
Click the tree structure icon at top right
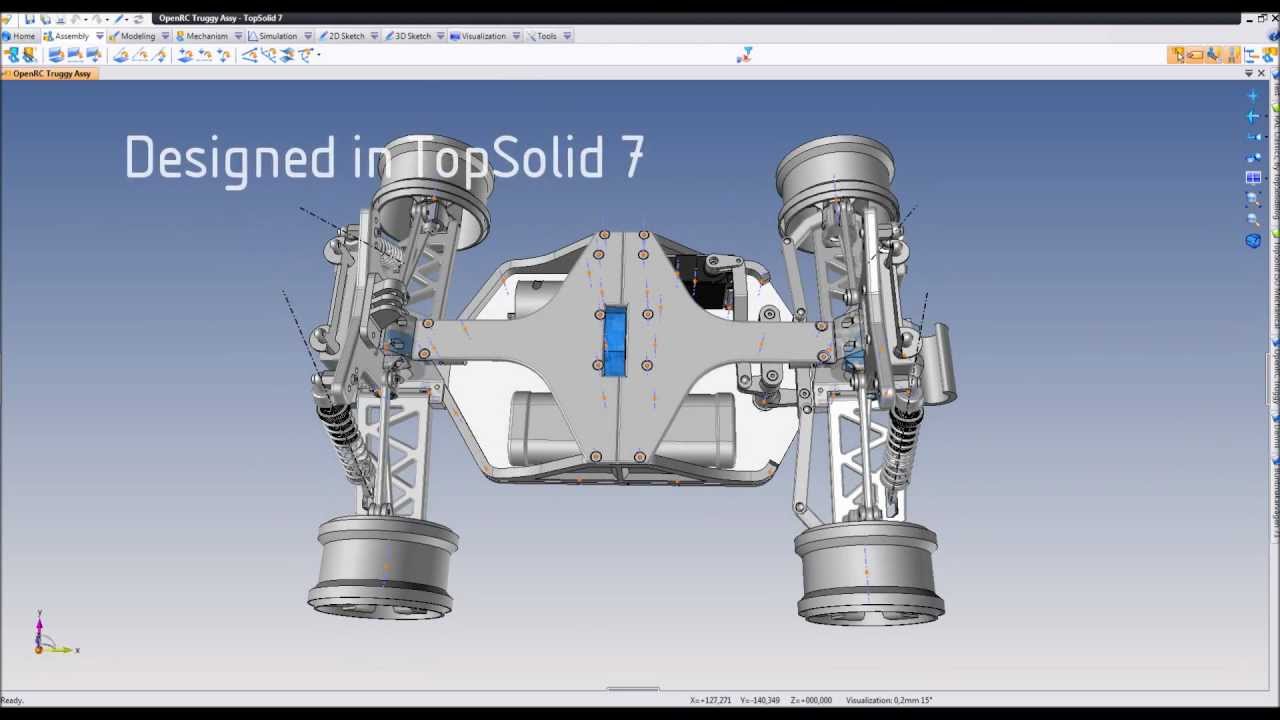tap(1251, 55)
